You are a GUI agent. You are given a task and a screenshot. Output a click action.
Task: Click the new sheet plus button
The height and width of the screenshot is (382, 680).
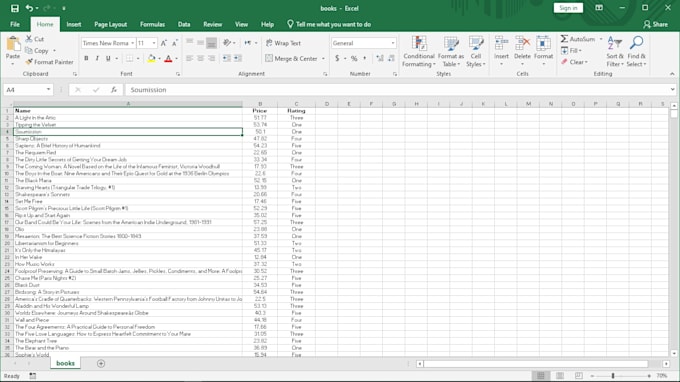click(x=101, y=363)
